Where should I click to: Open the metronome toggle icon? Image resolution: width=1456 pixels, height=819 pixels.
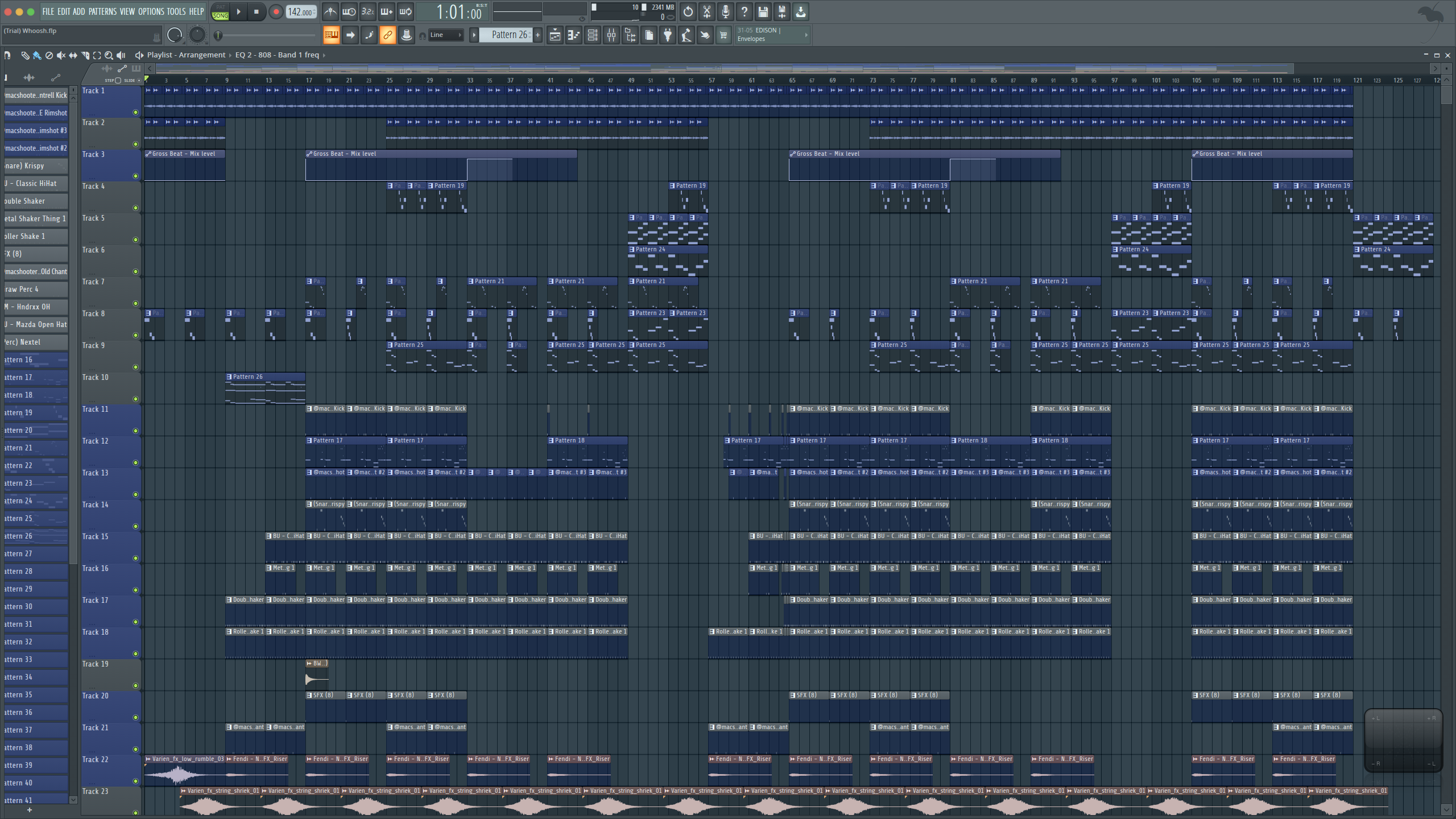pos(330,11)
